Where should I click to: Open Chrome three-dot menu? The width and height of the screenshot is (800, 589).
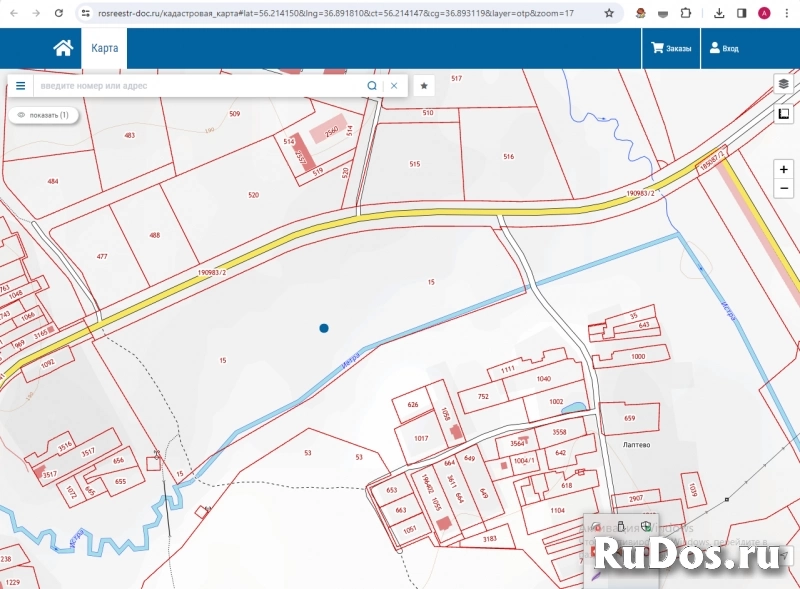[786, 13]
